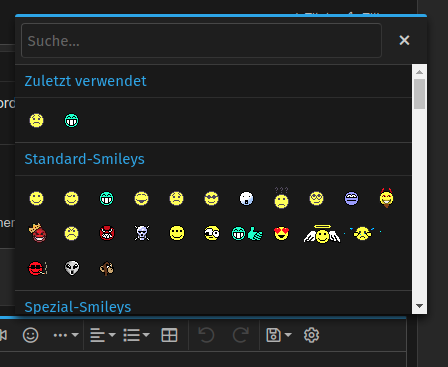Select the red devil-horned smiley
This screenshot has width=448, height=367.
(x=386, y=198)
